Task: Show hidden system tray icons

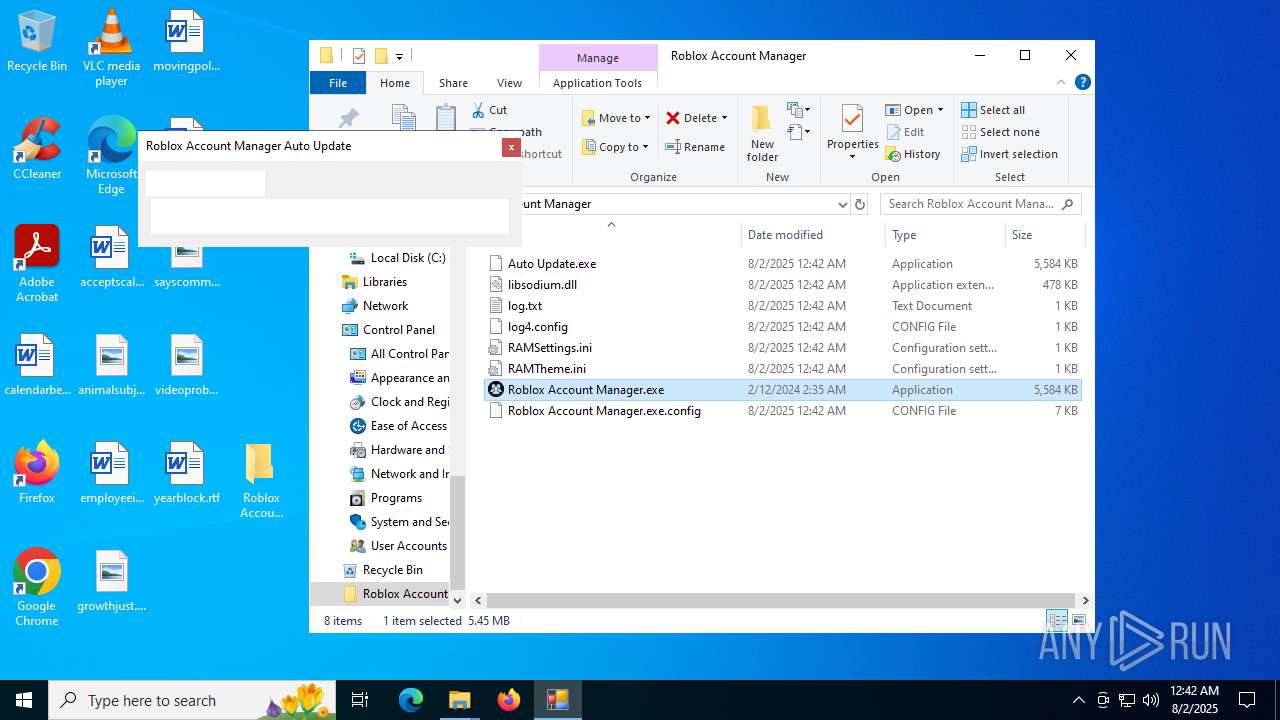Action: [x=1078, y=700]
